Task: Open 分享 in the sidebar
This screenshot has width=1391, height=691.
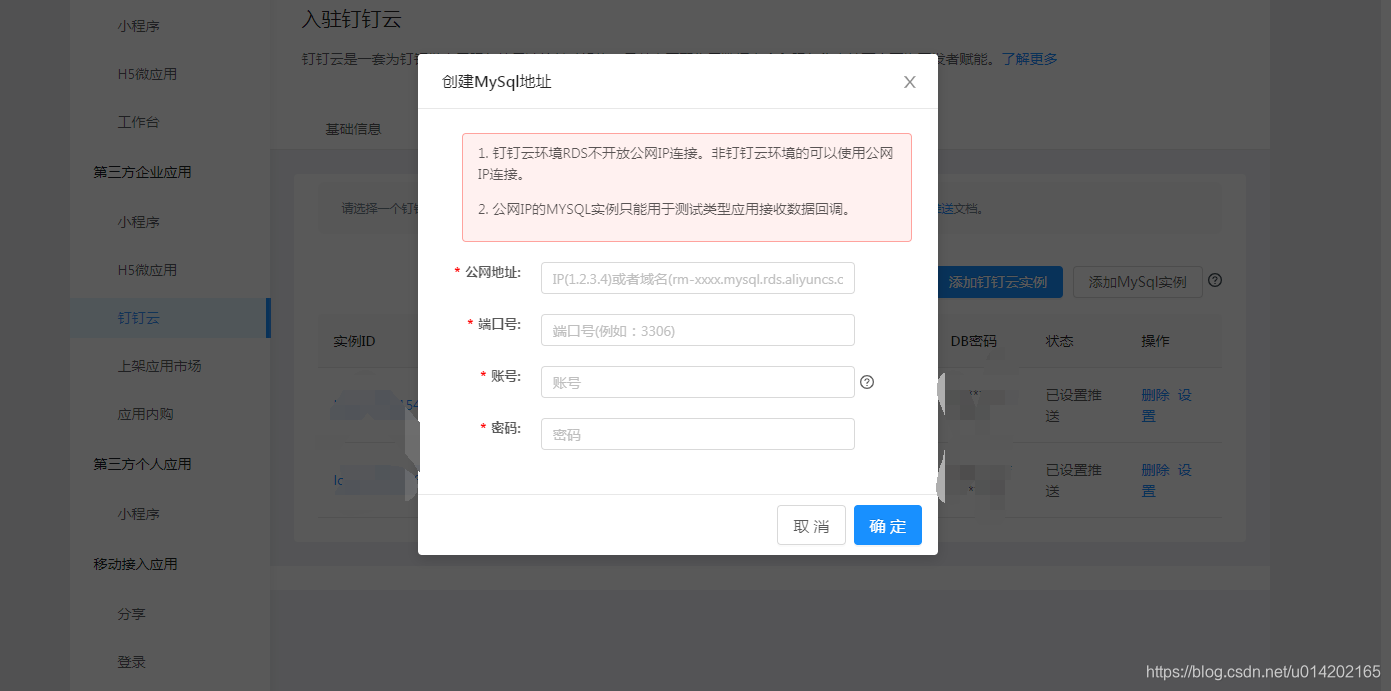Action: (x=131, y=614)
